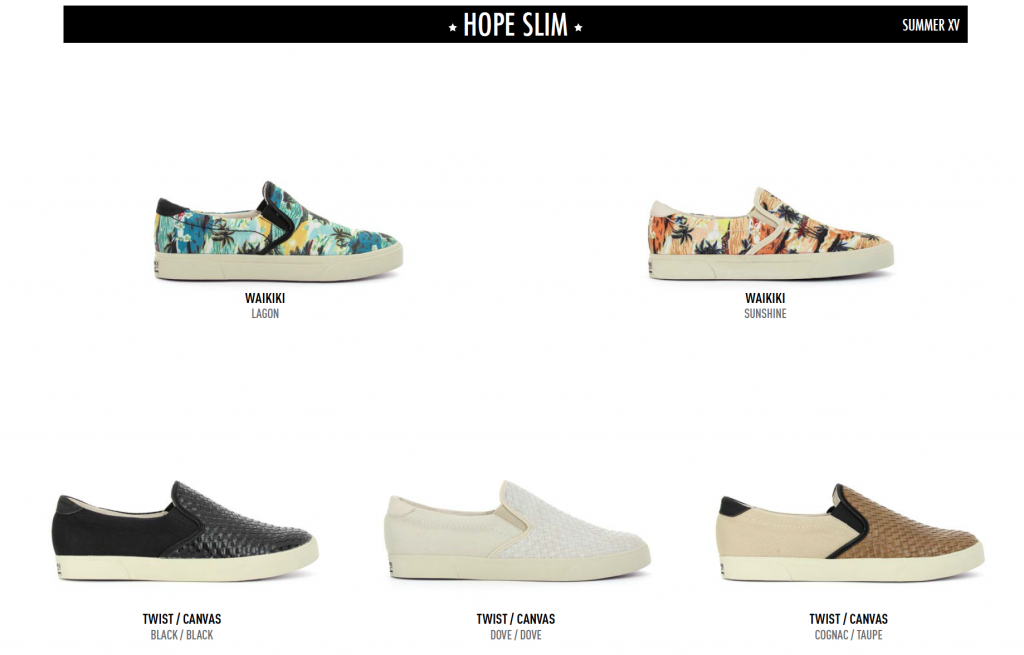Click the Waikiki Lagon shoe image
The image size is (1024, 655).
pyautogui.click(x=279, y=232)
